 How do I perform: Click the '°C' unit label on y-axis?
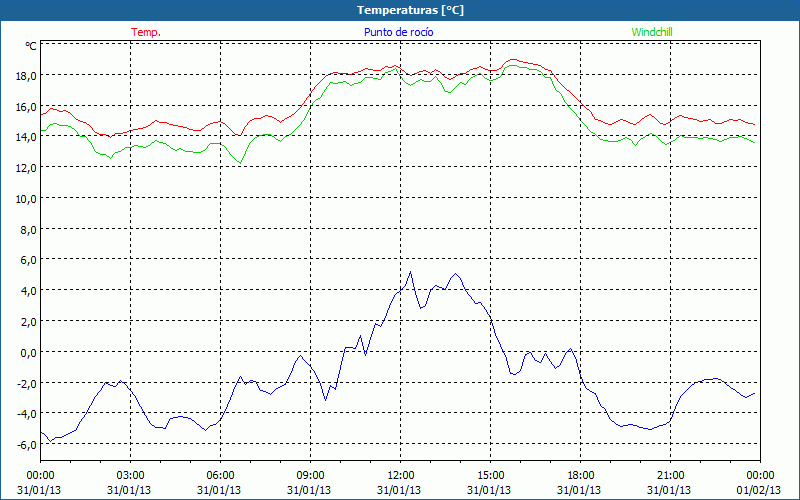coord(31,46)
